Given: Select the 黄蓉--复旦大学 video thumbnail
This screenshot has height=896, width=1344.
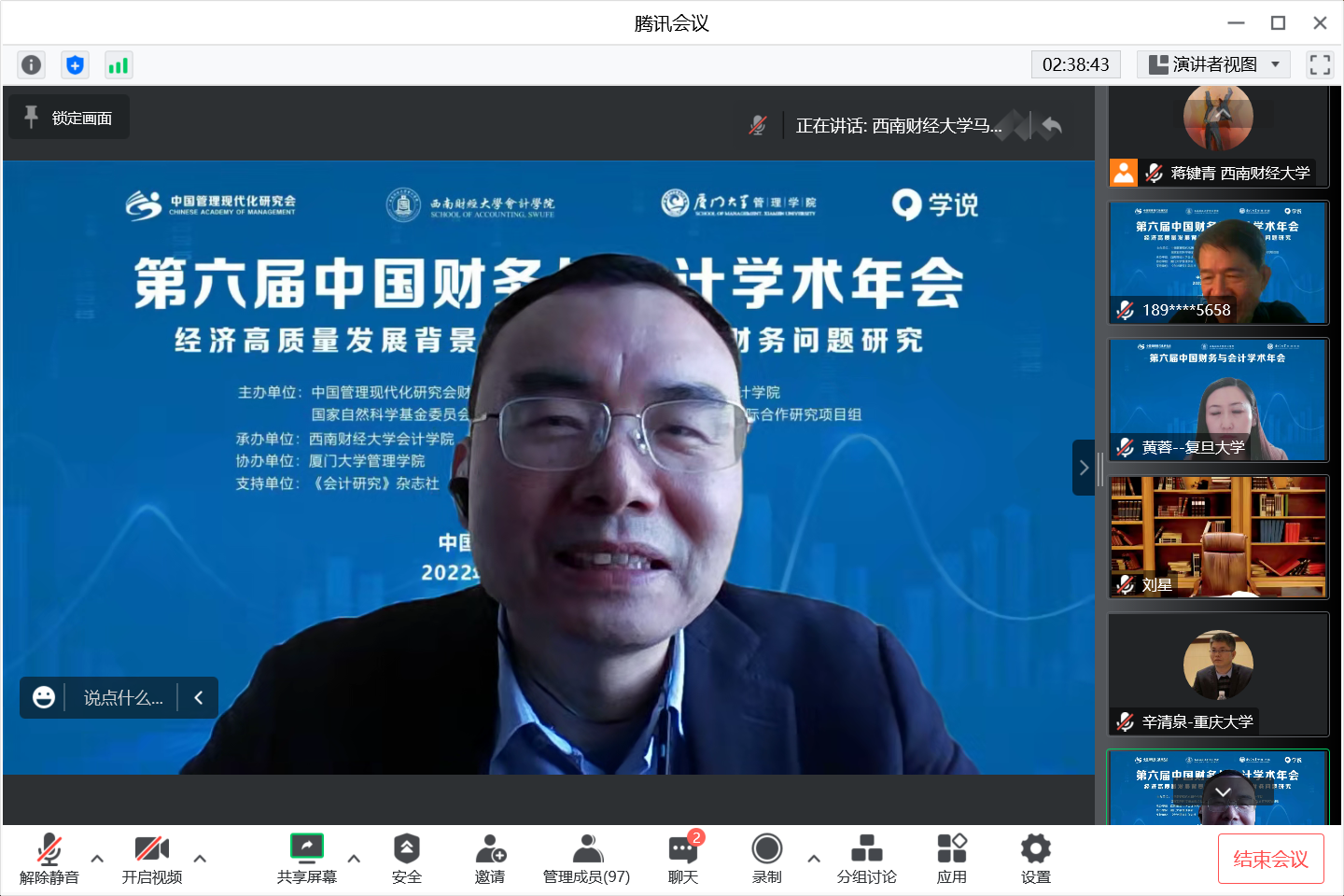Looking at the screenshot, I should (1218, 399).
